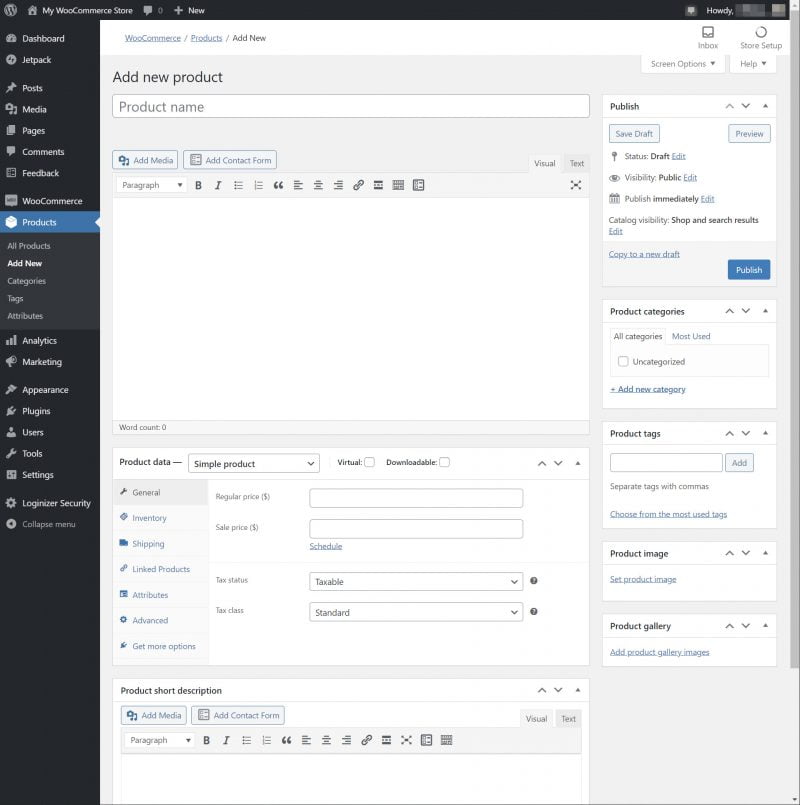
Task: Insert a blockquote in the description editor
Action: coord(278,185)
